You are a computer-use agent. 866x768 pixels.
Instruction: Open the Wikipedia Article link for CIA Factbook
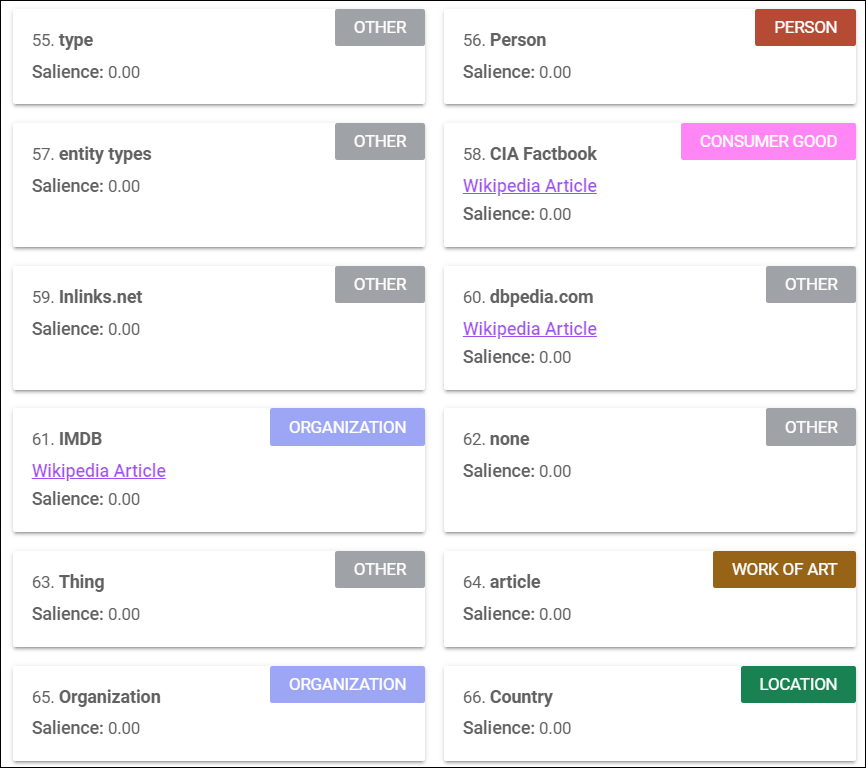pyautogui.click(x=530, y=186)
